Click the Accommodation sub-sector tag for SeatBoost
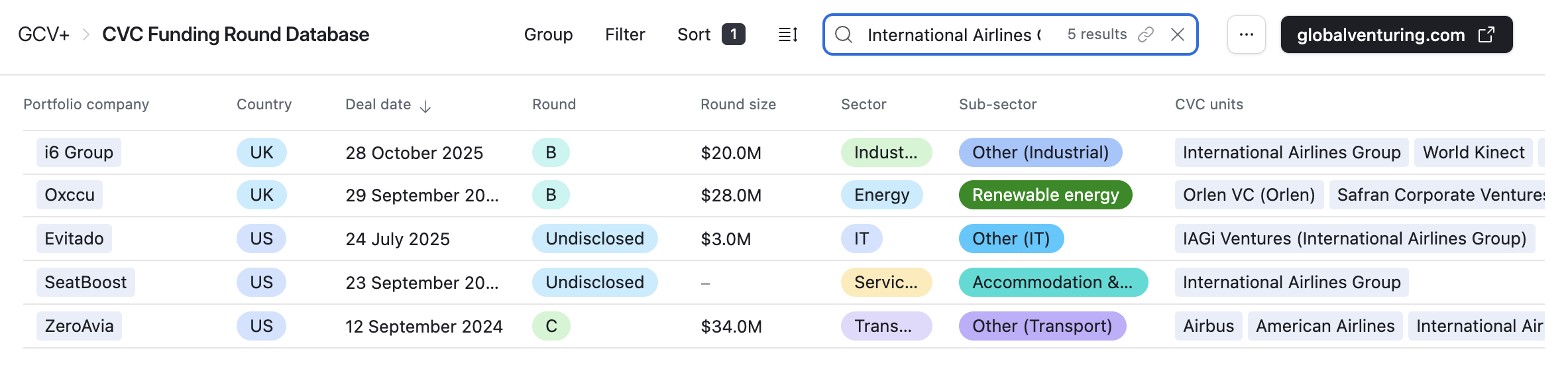The width and height of the screenshot is (1568, 375). [1052, 282]
